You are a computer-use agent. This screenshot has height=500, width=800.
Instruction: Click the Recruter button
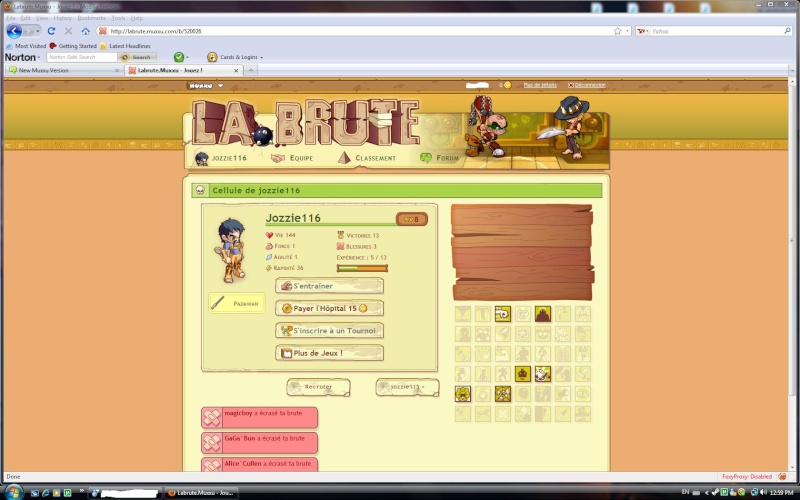pyautogui.click(x=318, y=387)
